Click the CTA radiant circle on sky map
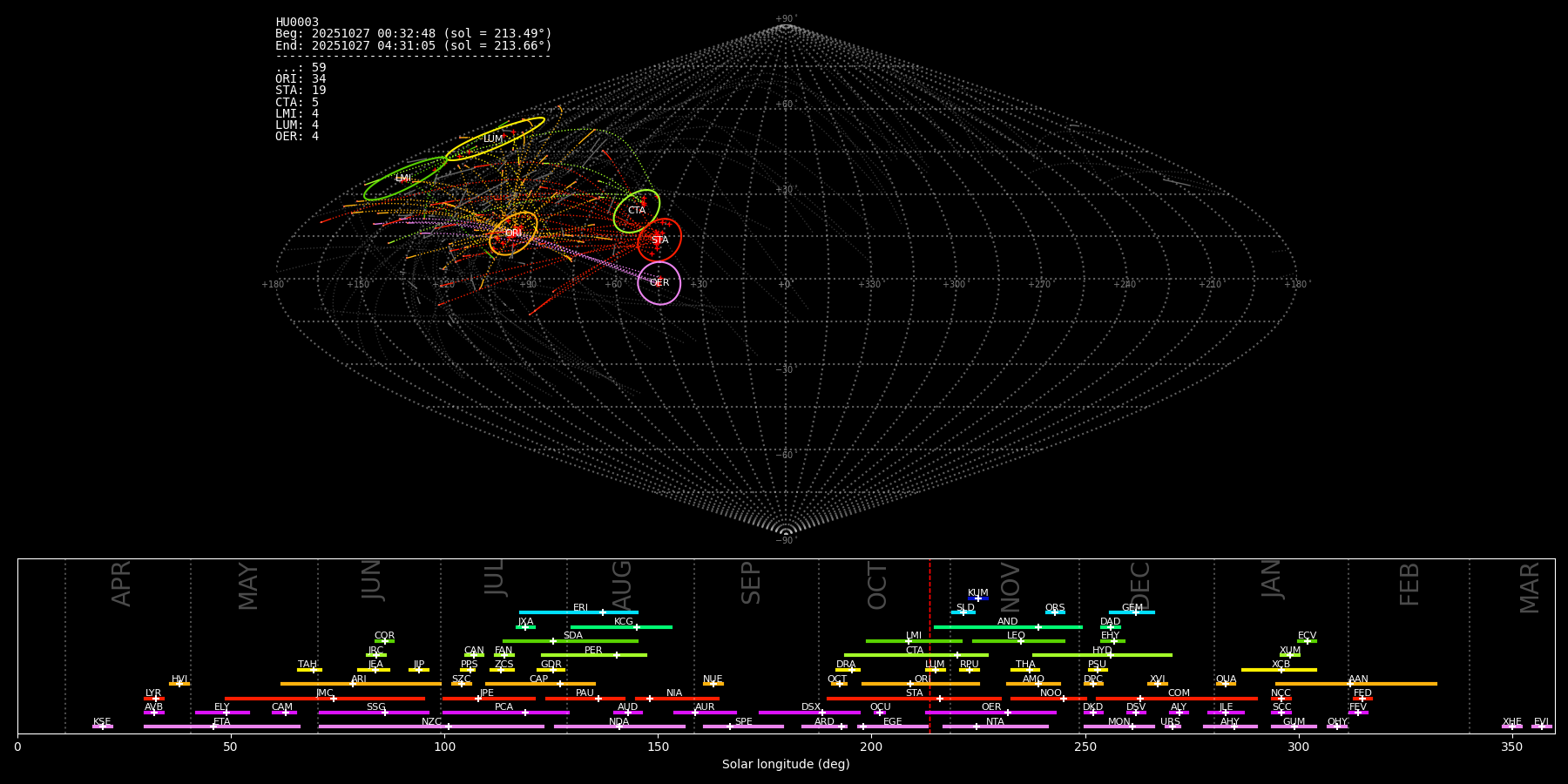This screenshot has width=1568, height=784. (637, 211)
